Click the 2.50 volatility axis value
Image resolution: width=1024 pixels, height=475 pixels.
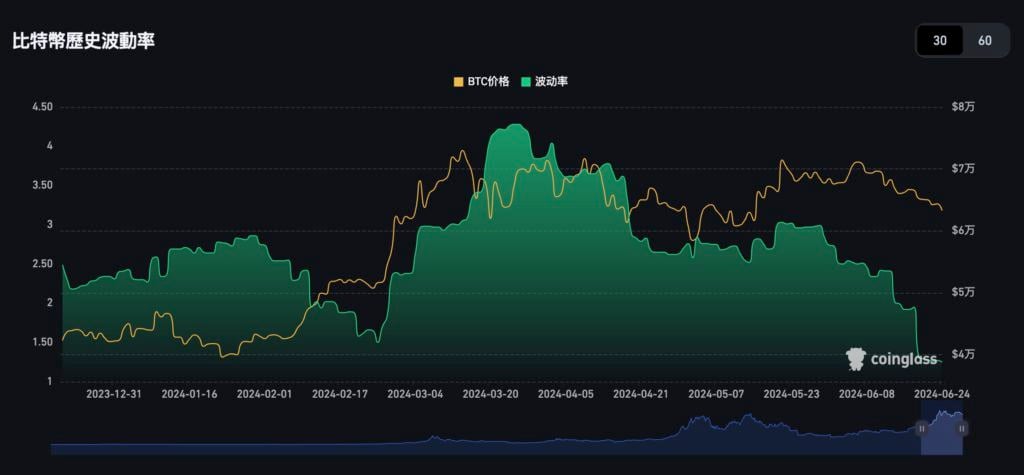[x=42, y=264]
